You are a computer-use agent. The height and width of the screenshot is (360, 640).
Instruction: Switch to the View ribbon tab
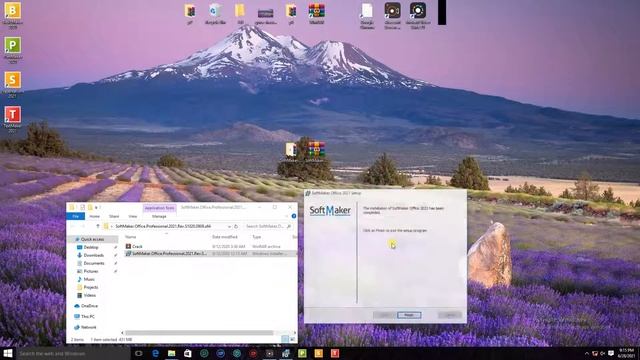click(x=133, y=216)
